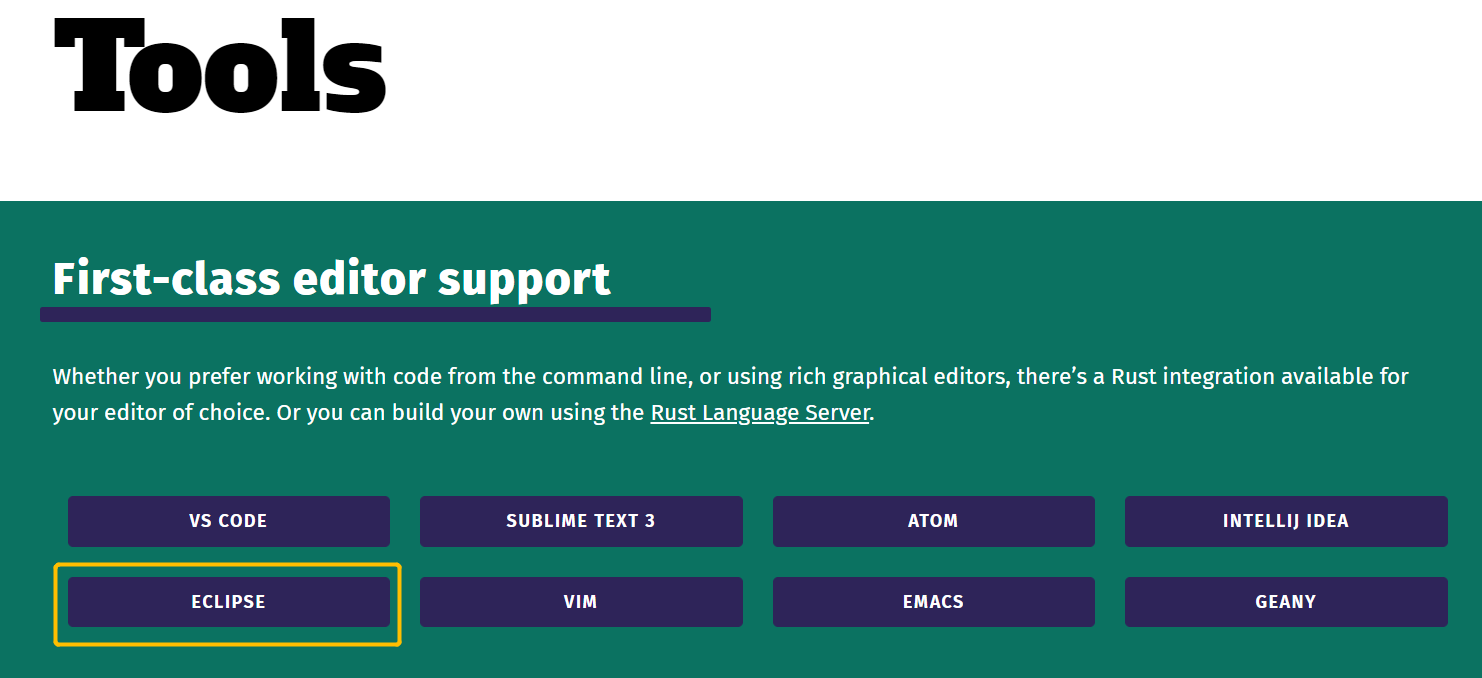1482x678 pixels.
Task: View IntelliJ IDEA Rust integration
Action: 1286,521
